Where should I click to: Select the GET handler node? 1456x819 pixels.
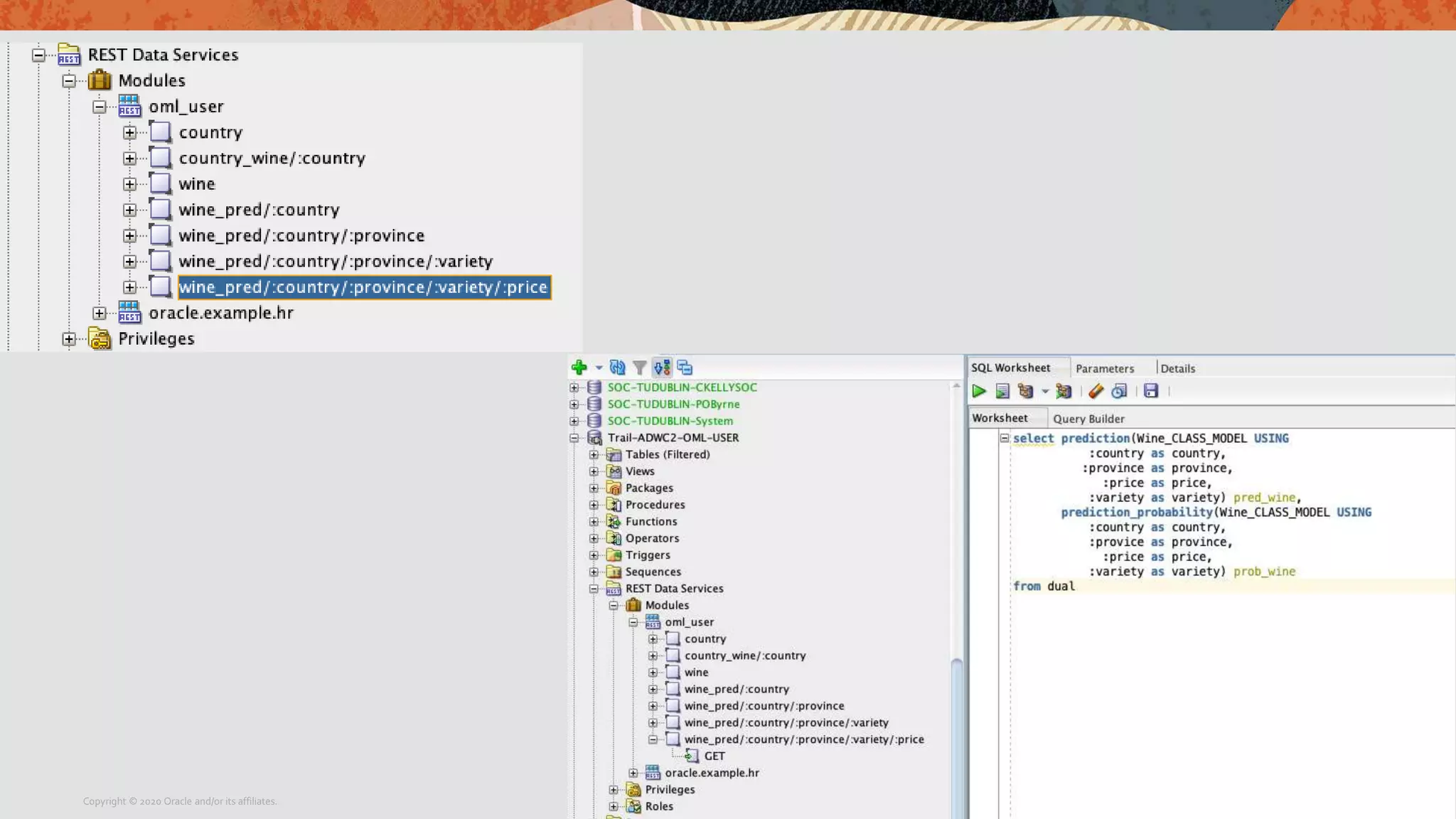(714, 756)
